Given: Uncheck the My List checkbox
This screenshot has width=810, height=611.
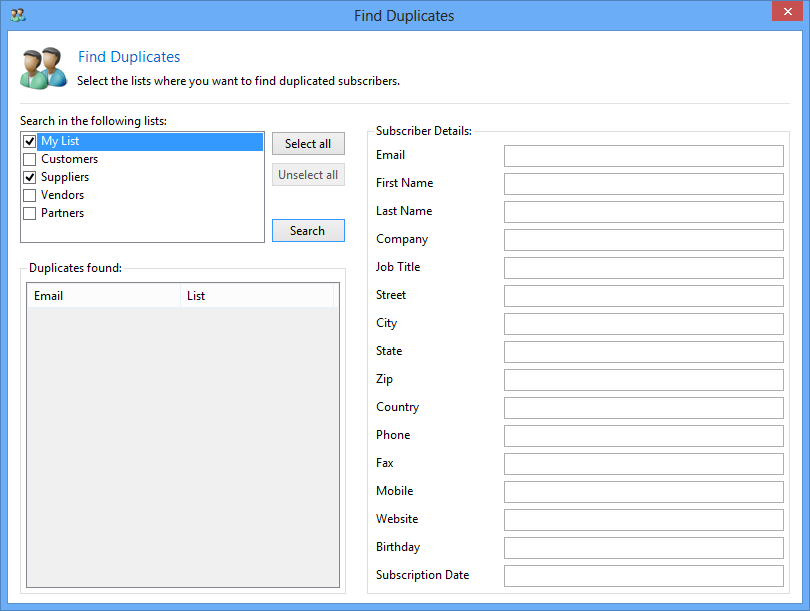Looking at the screenshot, I should 30,142.
